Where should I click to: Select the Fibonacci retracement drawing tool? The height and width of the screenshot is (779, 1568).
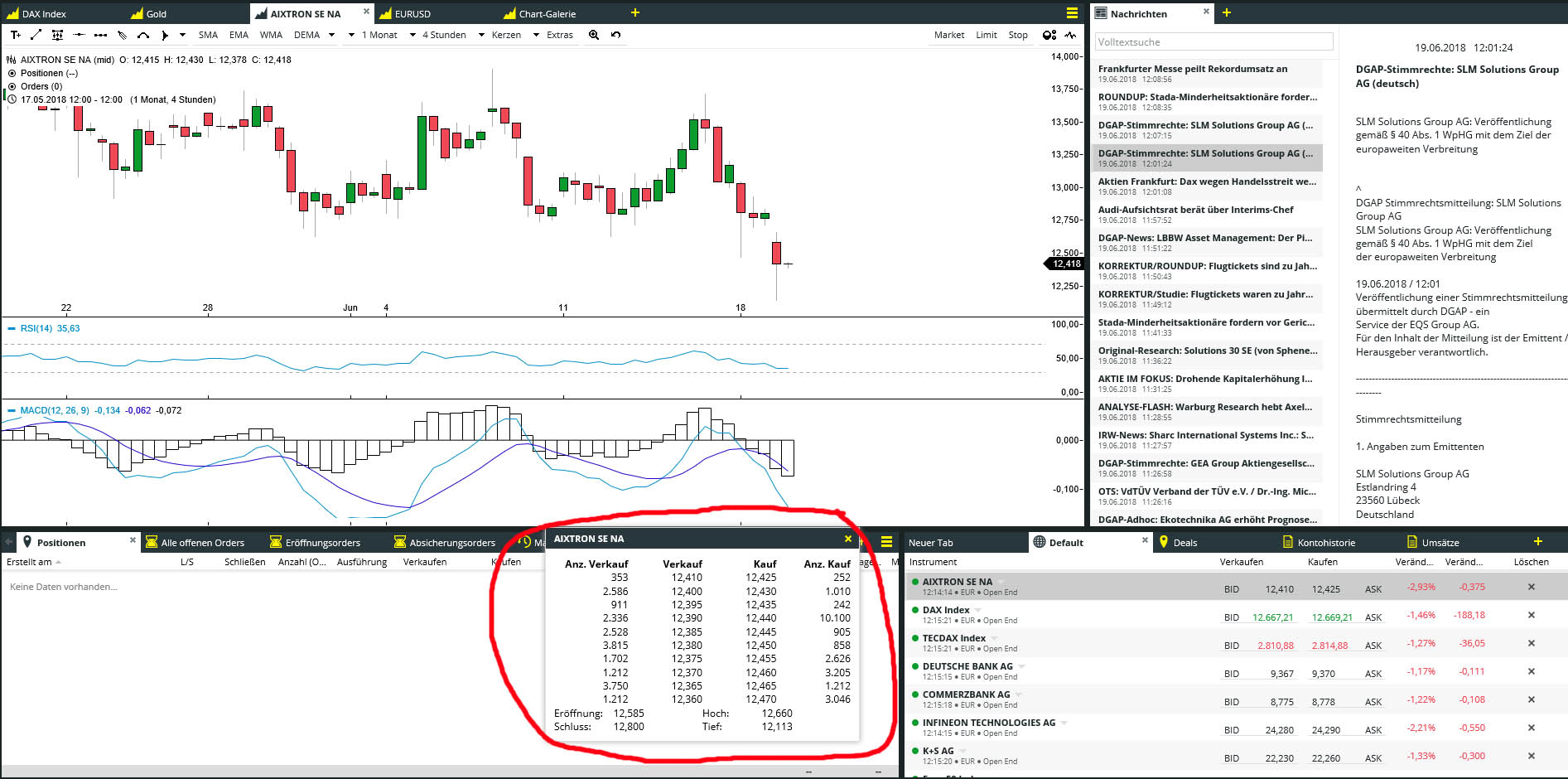pyautogui.click(x=57, y=35)
